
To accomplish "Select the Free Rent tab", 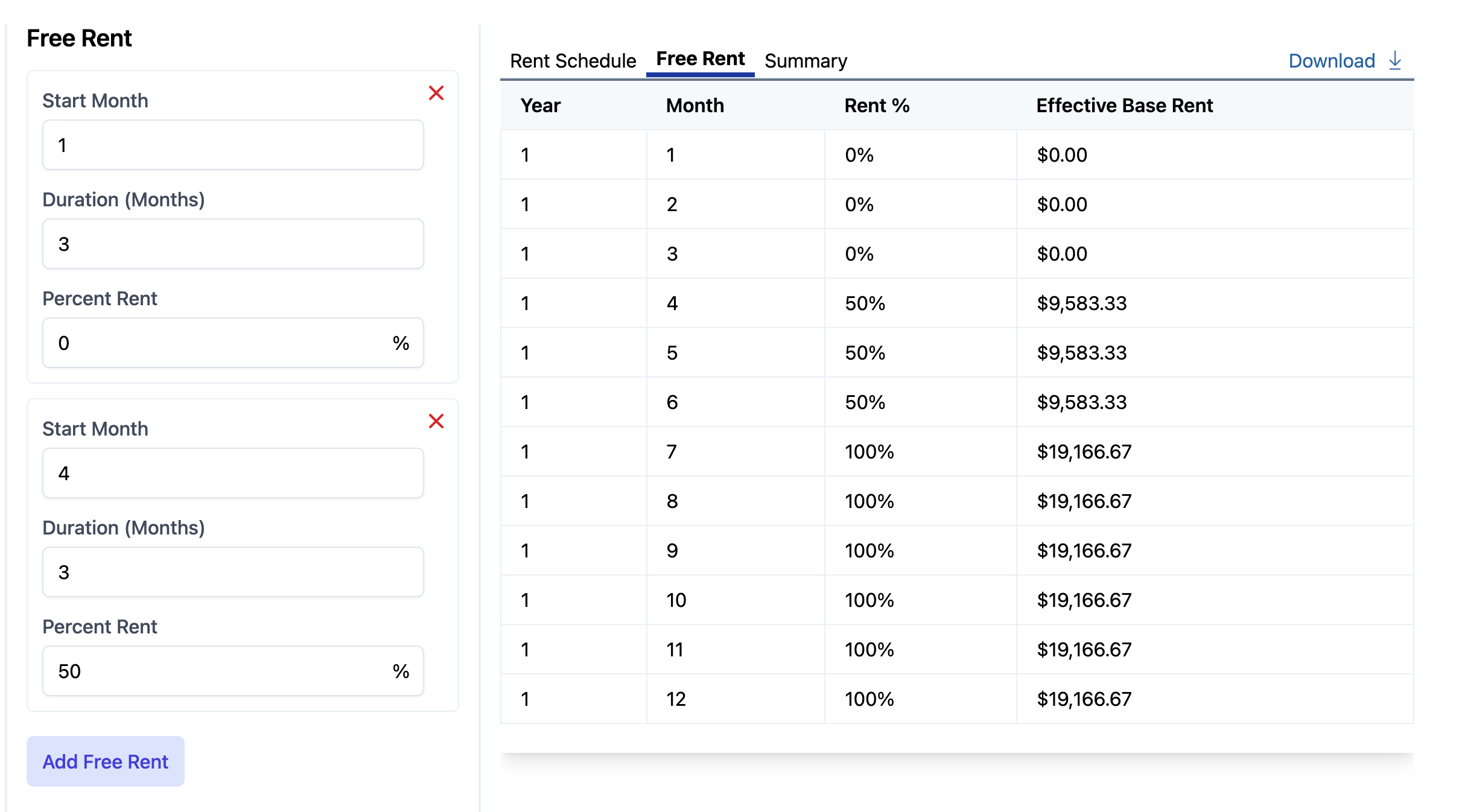I will coord(701,59).
